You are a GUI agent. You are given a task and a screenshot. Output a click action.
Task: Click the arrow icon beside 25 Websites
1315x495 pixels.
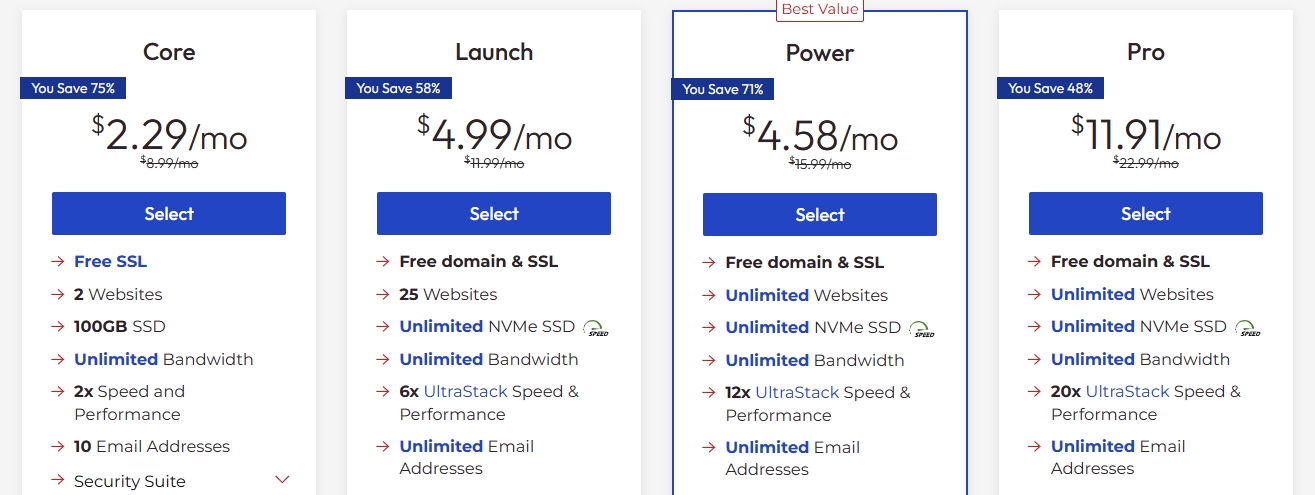pos(383,295)
